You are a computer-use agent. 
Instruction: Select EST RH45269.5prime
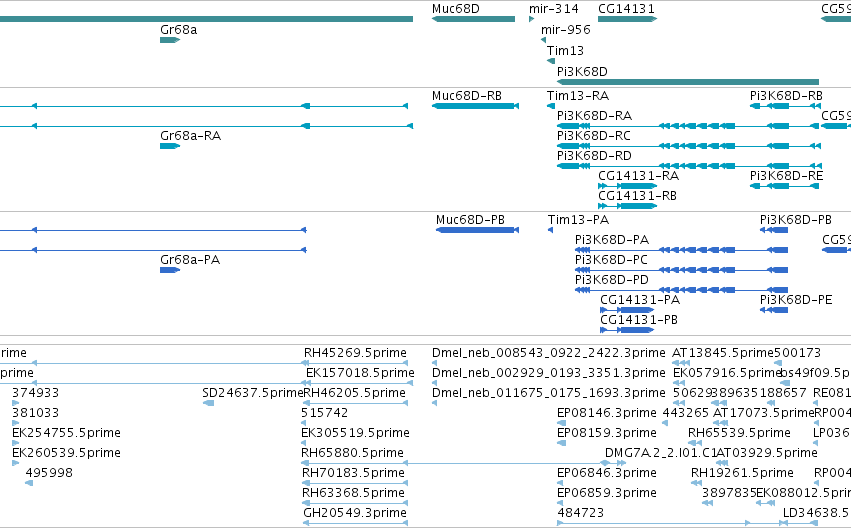pos(355,353)
